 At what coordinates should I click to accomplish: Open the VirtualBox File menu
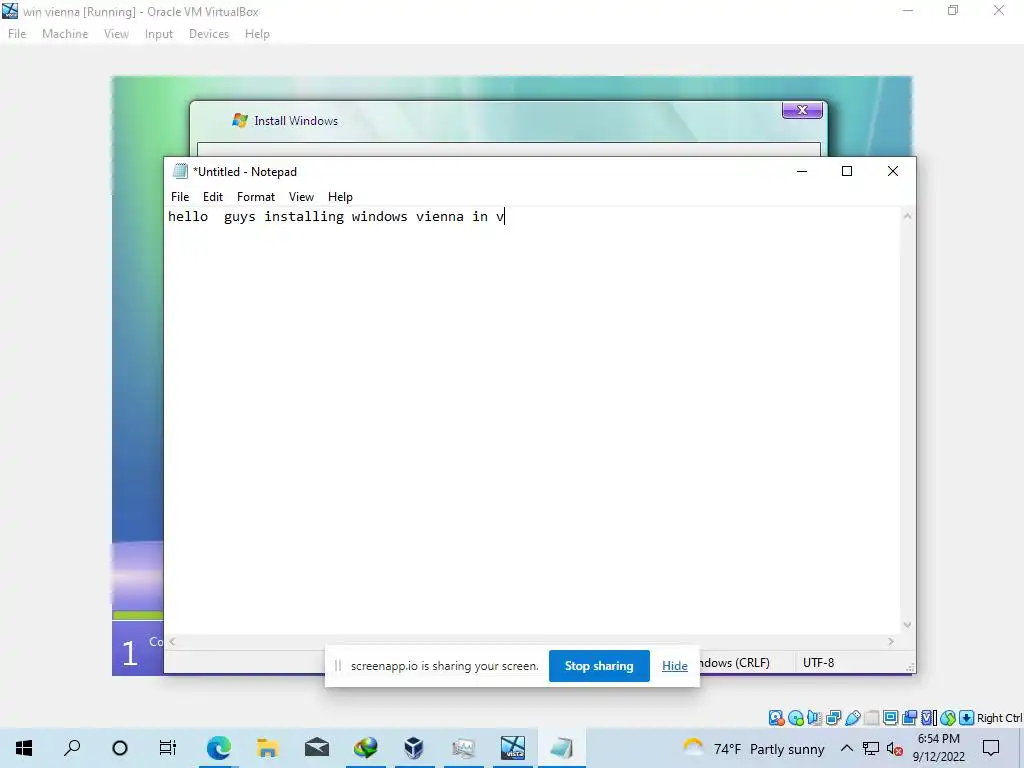(17, 34)
